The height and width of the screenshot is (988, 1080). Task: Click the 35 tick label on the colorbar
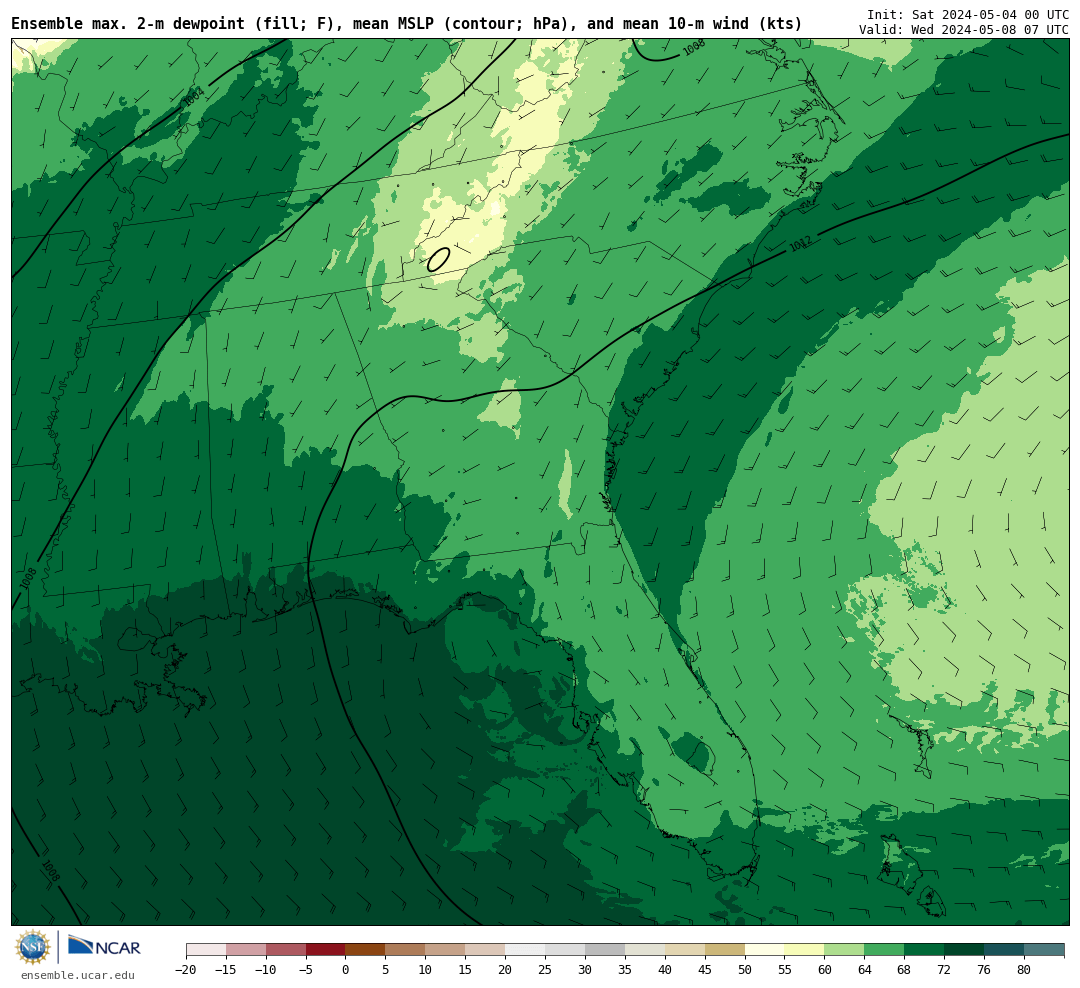coord(625,969)
